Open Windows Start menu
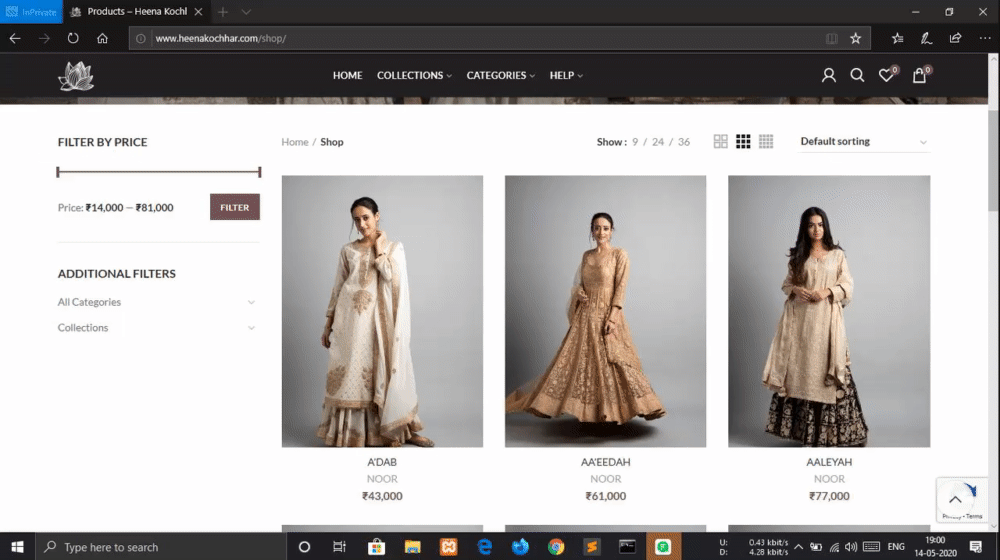Screen dimensions: 1000x560 [17, 547]
